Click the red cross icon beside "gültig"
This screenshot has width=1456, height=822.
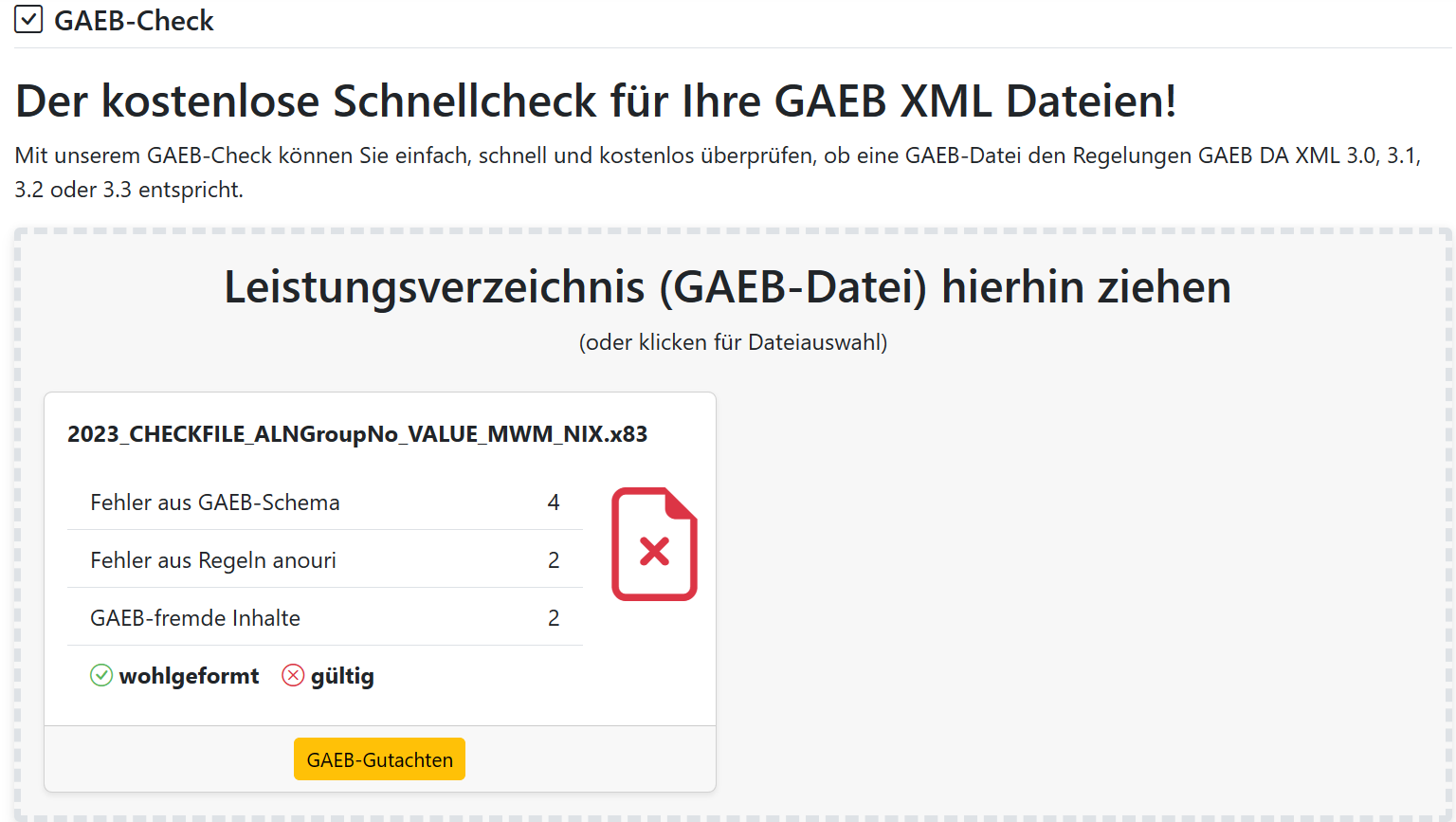pyautogui.click(x=292, y=675)
